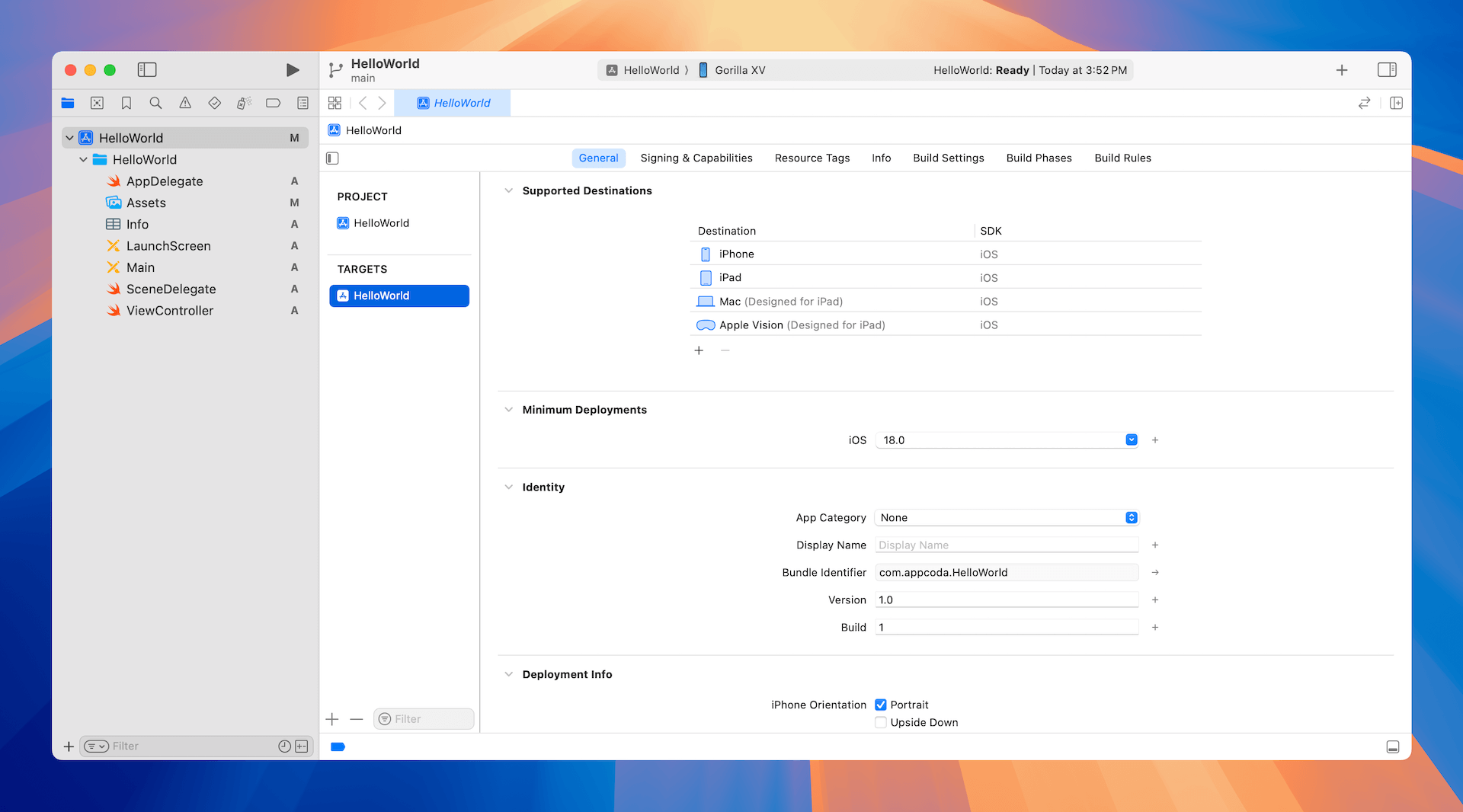This screenshot has height=812, width=1463.
Task: Toggle the navigator sidebar button
Action: click(x=147, y=70)
